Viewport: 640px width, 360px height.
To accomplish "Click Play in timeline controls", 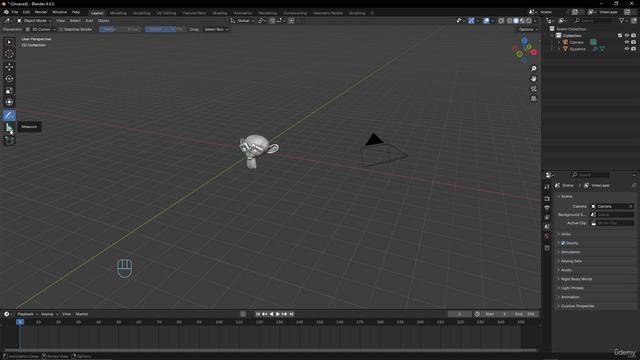I will click(278, 314).
